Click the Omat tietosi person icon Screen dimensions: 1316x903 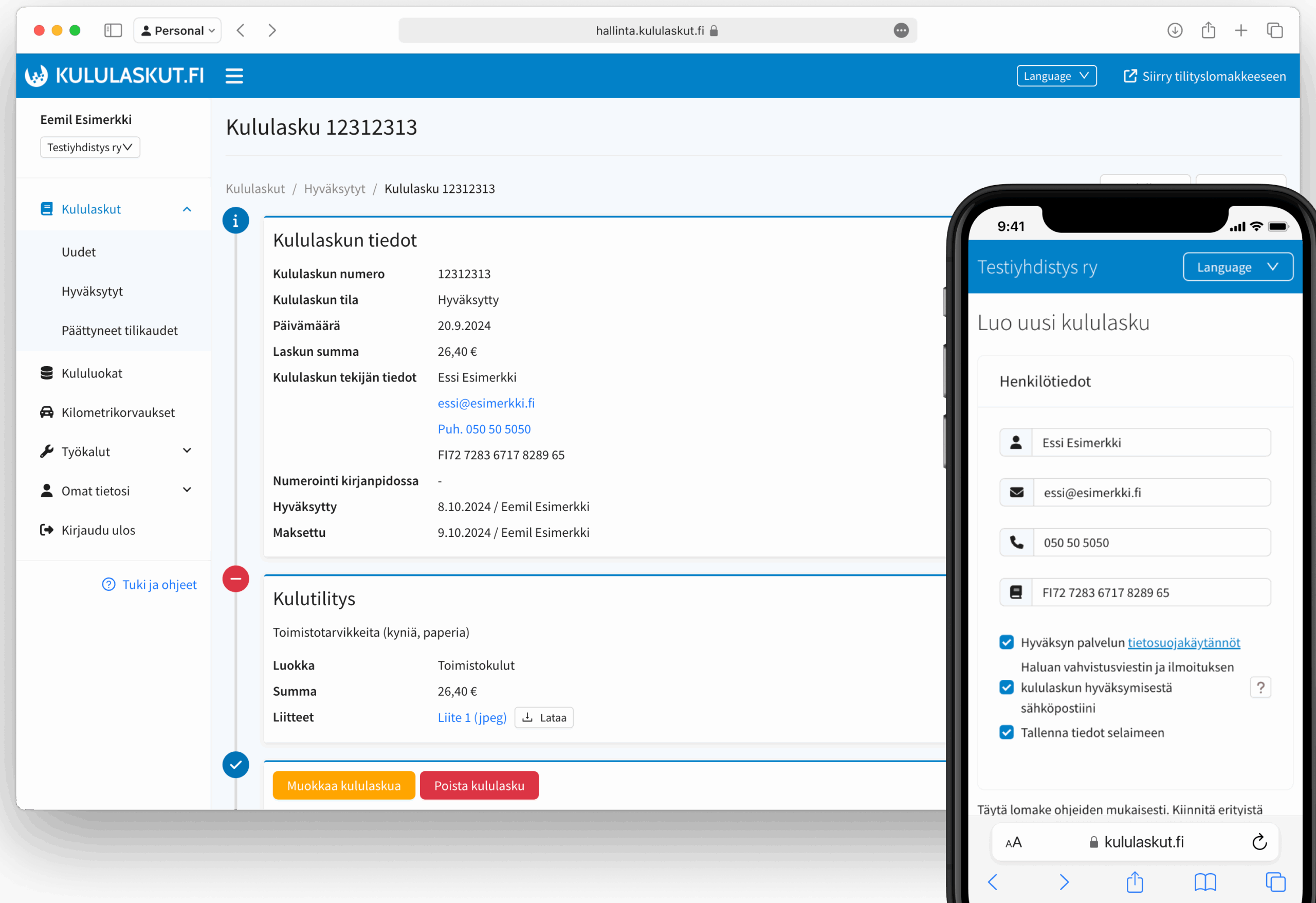[47, 491]
